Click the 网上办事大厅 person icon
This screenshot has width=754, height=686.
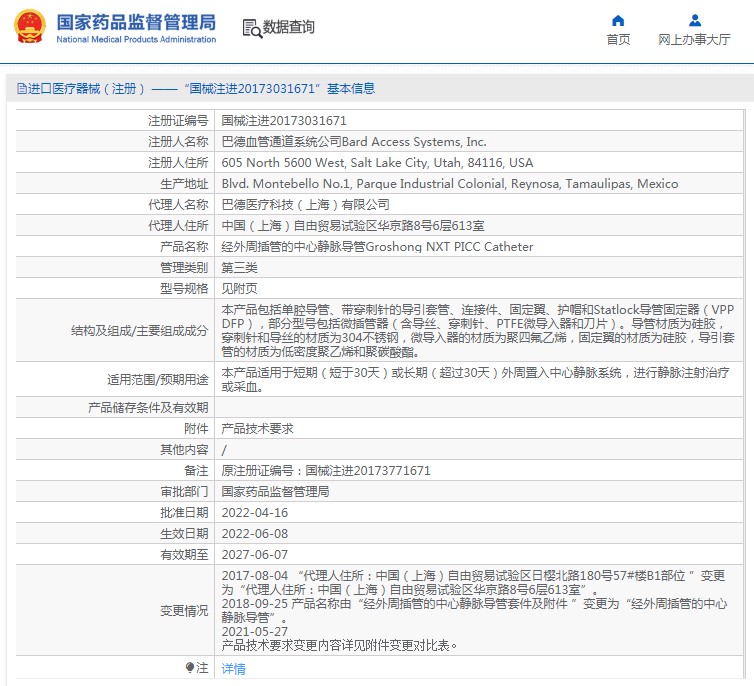click(694, 20)
